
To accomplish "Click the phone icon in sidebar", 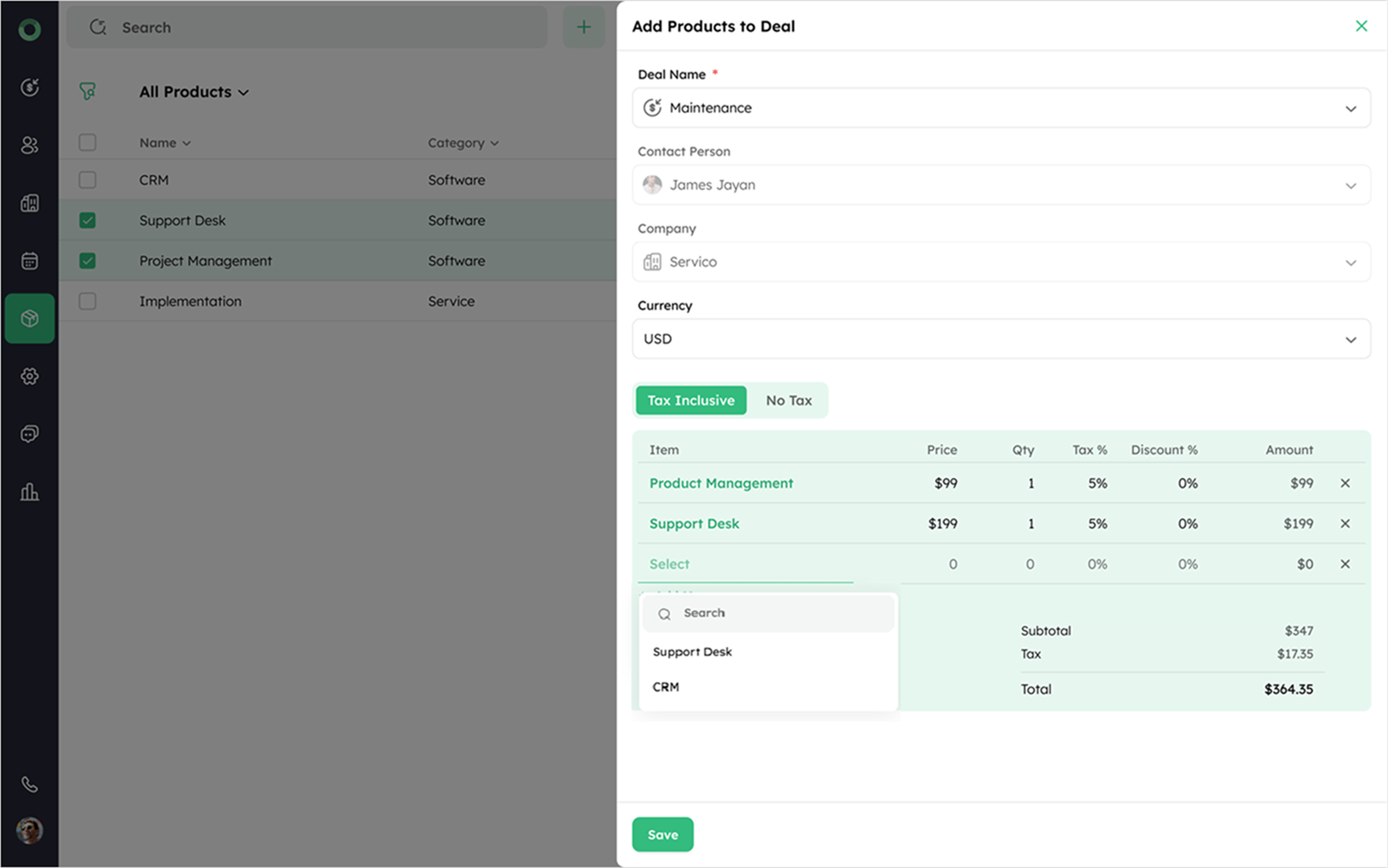I will click(x=29, y=784).
